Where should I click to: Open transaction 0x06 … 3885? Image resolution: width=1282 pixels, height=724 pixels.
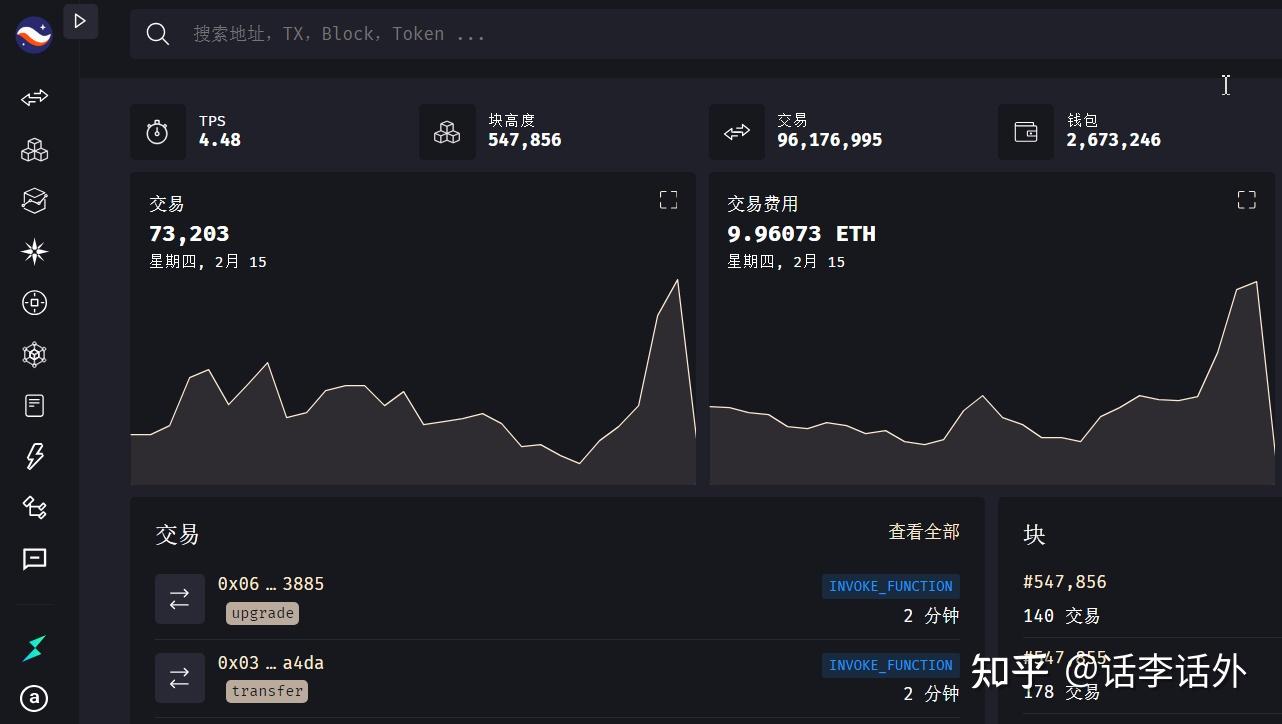pos(271,584)
